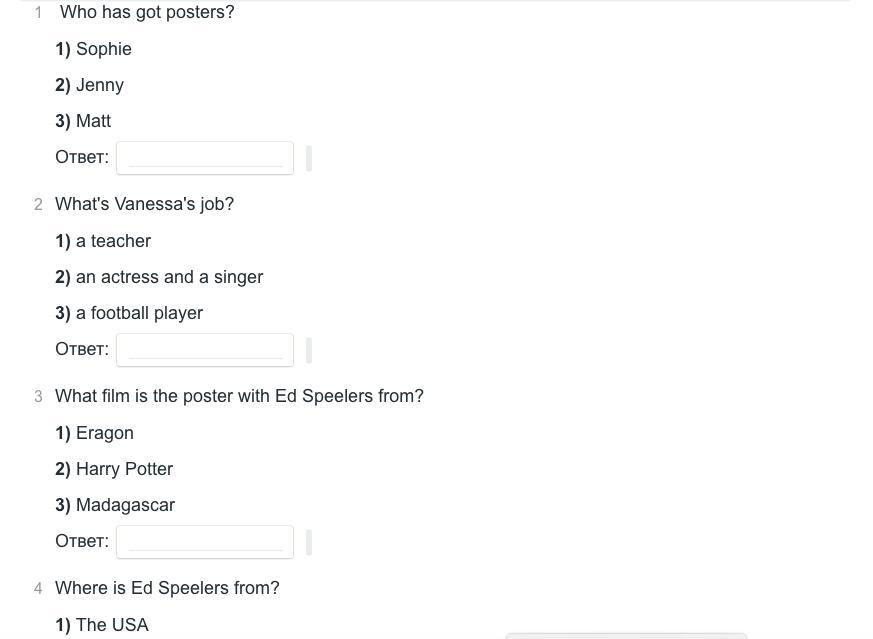Pick the 'Madagascar' option
The height and width of the screenshot is (639, 873).
tap(125, 505)
